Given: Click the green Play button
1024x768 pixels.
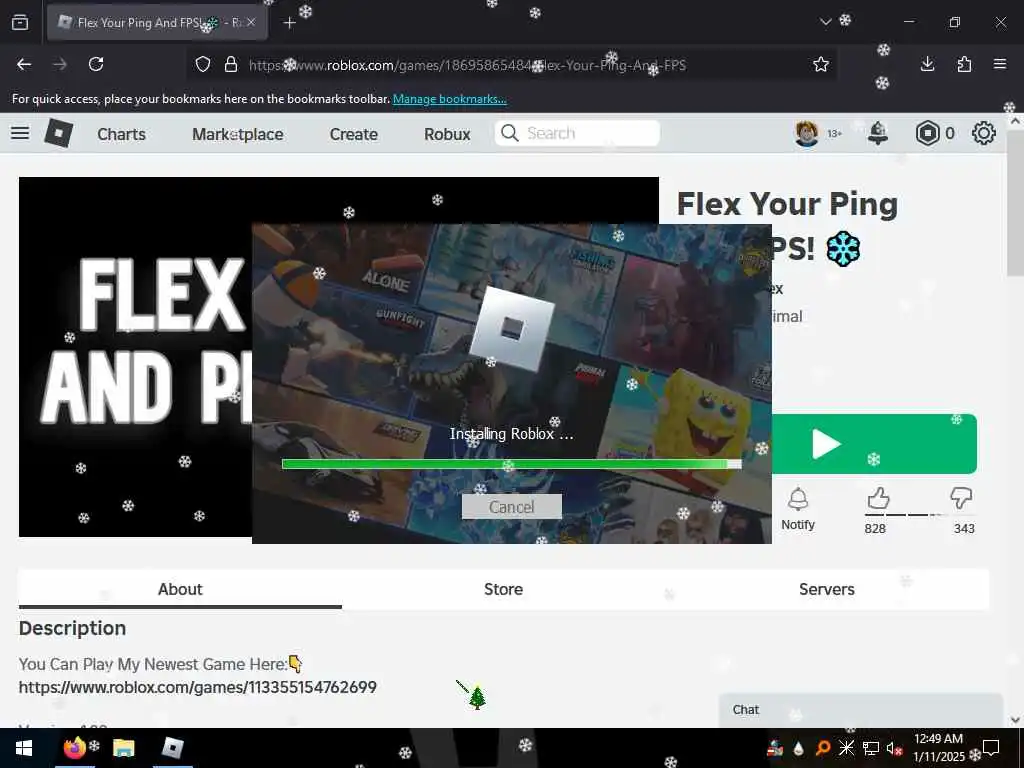Looking at the screenshot, I should 874,444.
